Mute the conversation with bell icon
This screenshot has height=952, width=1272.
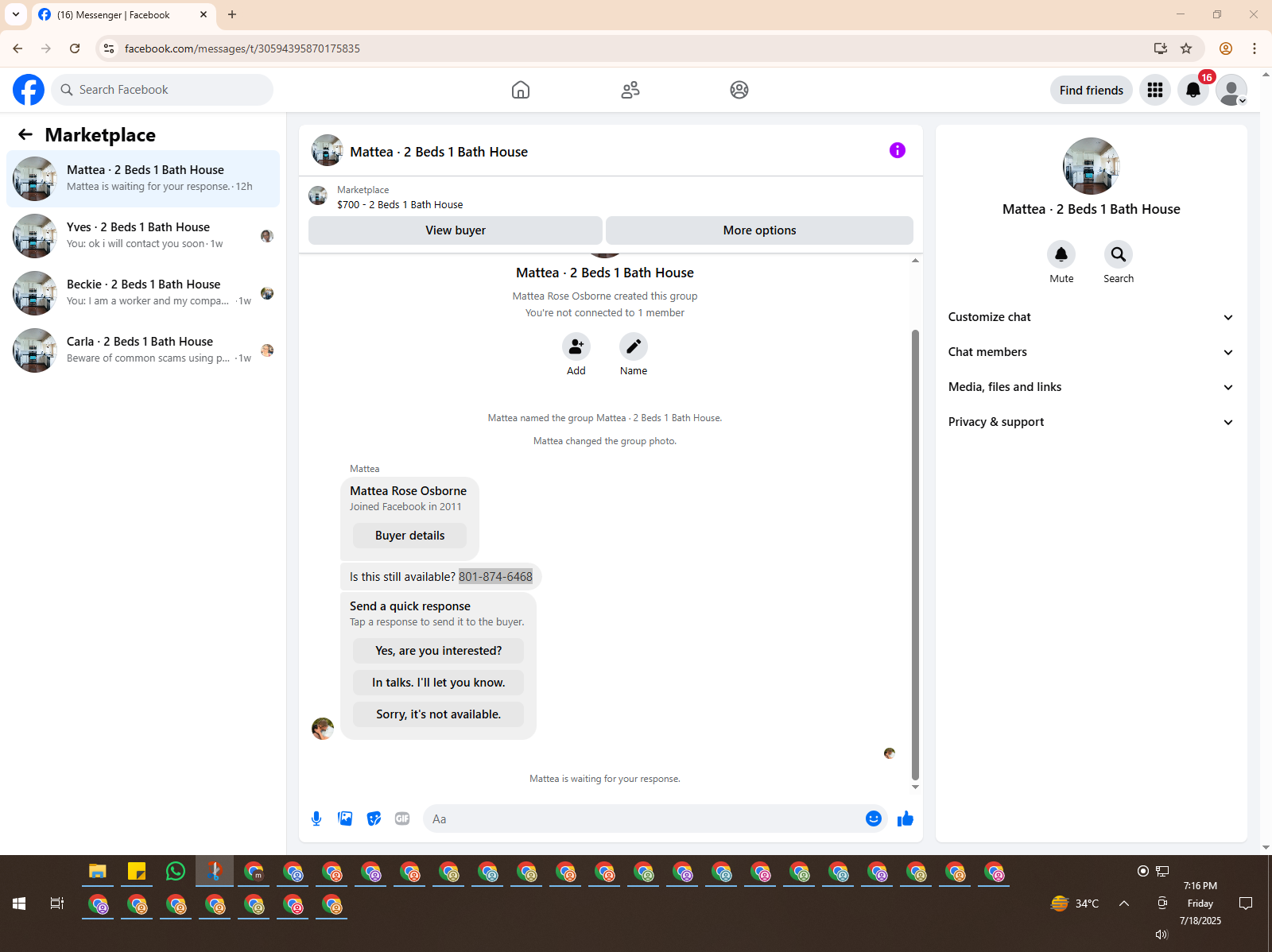[1061, 254]
